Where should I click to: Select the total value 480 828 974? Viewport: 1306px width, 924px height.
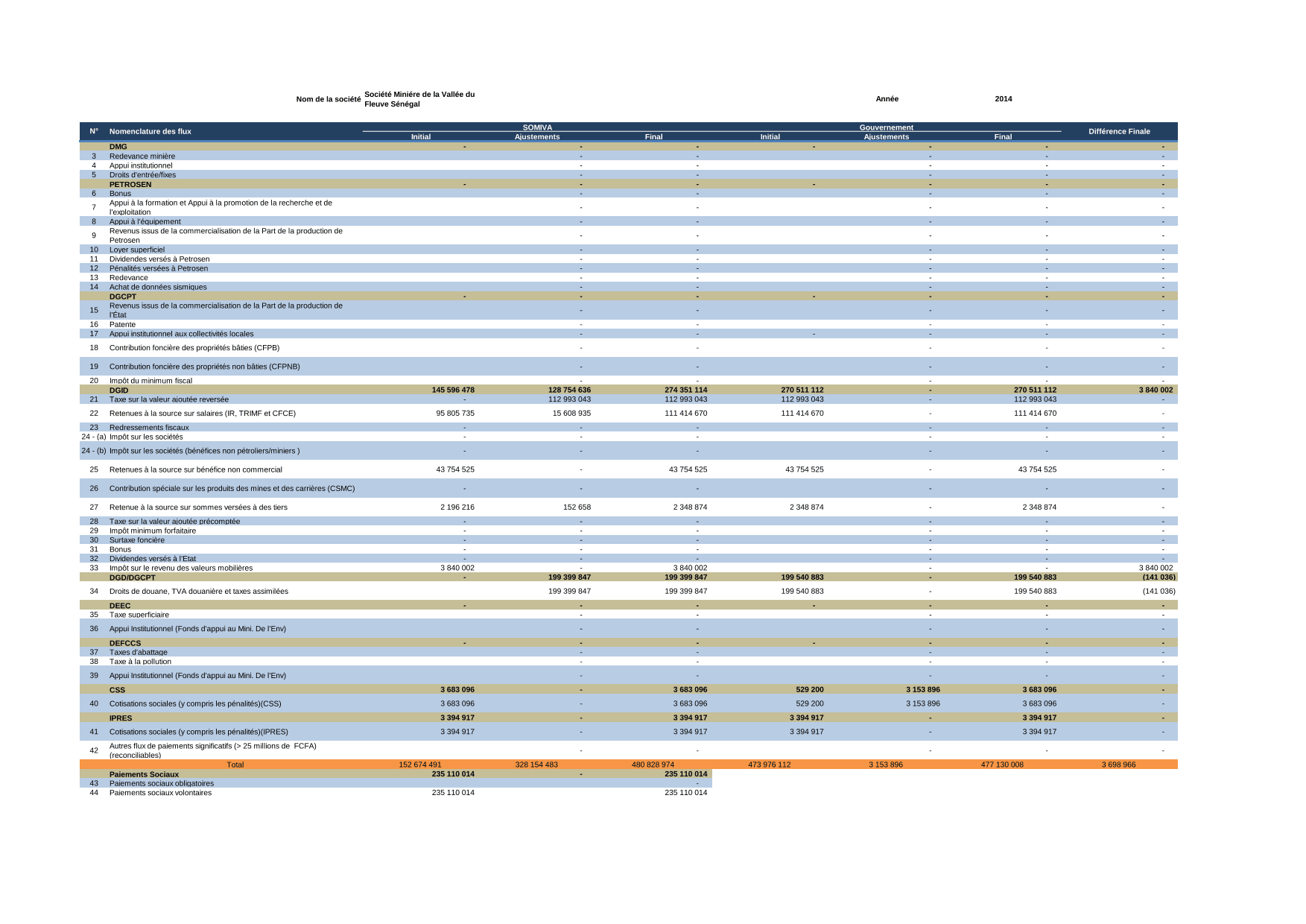pos(653,765)
